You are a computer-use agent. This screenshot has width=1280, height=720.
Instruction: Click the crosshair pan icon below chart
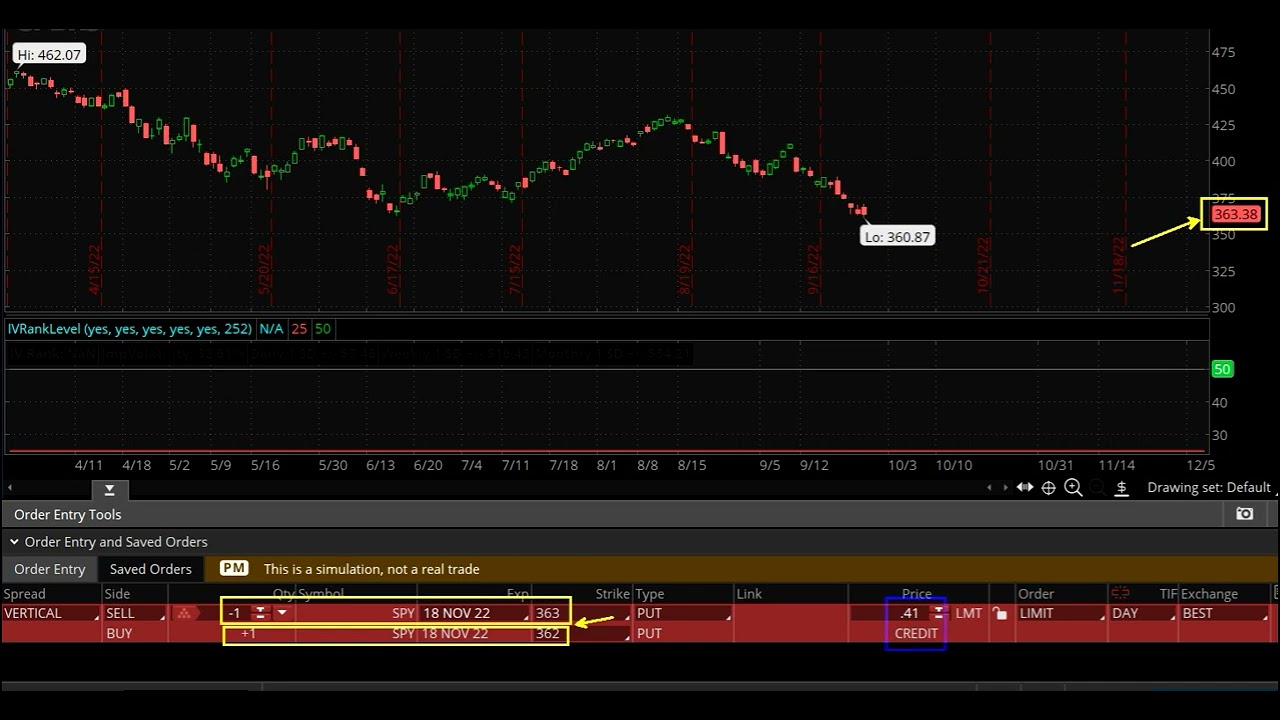coord(1048,488)
